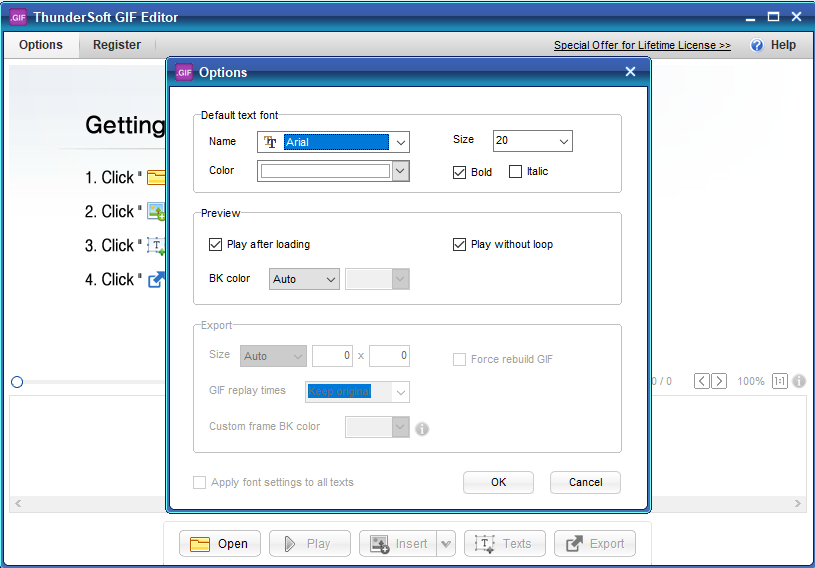Click the ThunderSoft GIF app icon in title bar

18,17
